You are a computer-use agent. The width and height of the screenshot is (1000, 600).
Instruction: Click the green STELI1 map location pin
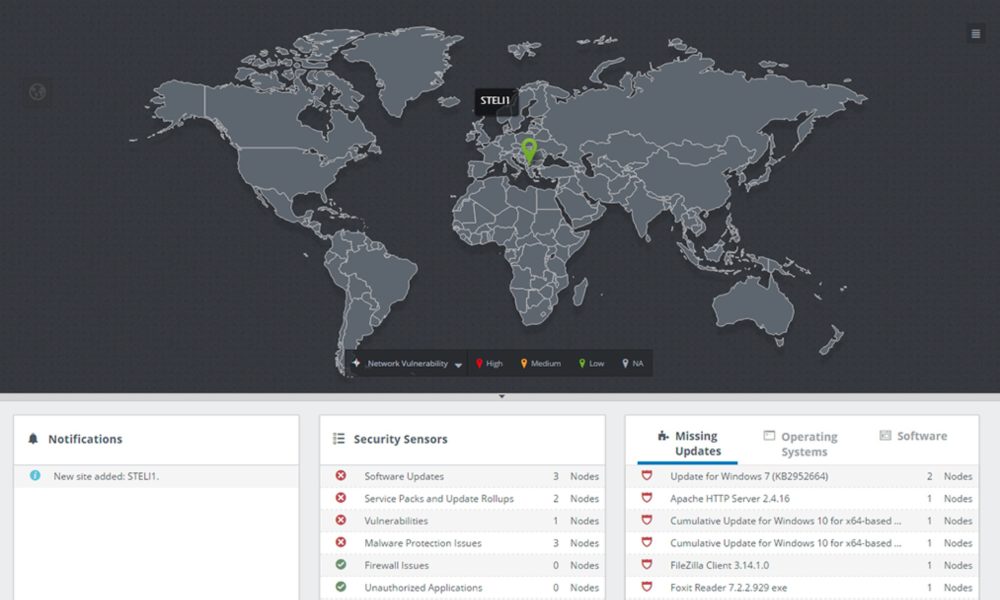coord(529,150)
